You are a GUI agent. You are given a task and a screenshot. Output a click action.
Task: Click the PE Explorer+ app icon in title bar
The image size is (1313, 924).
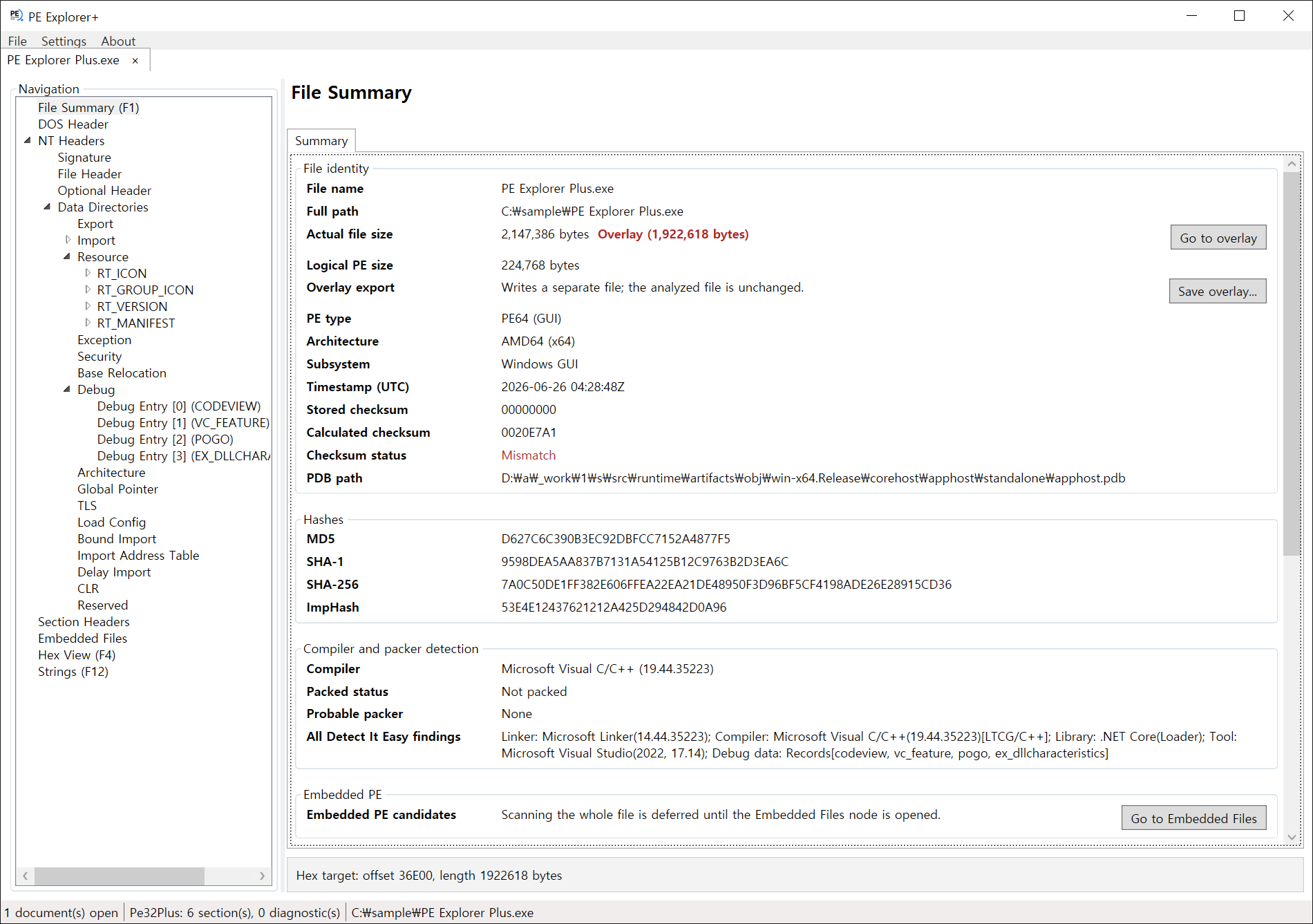click(16, 16)
